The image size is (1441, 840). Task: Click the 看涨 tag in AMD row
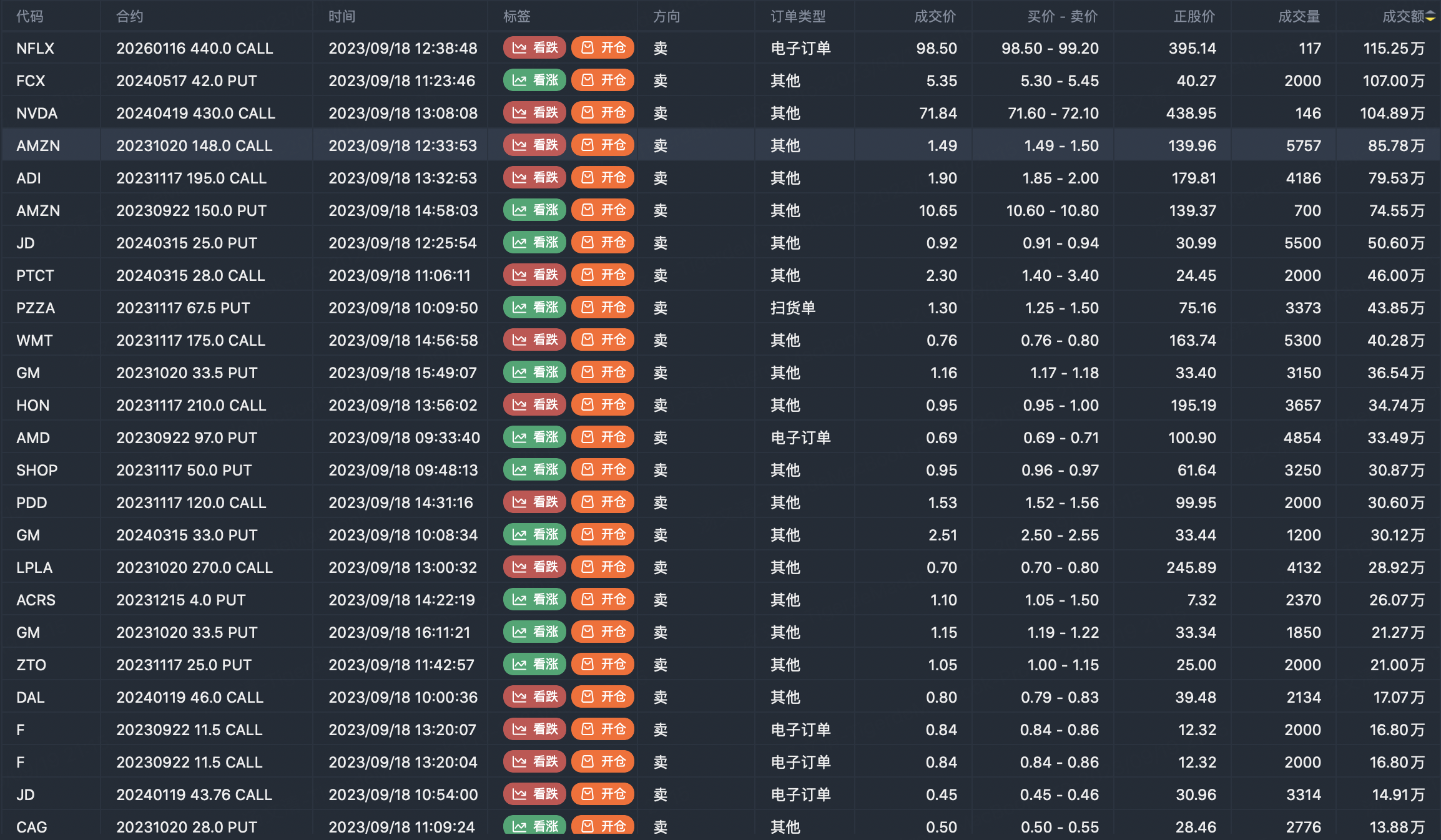tap(534, 437)
